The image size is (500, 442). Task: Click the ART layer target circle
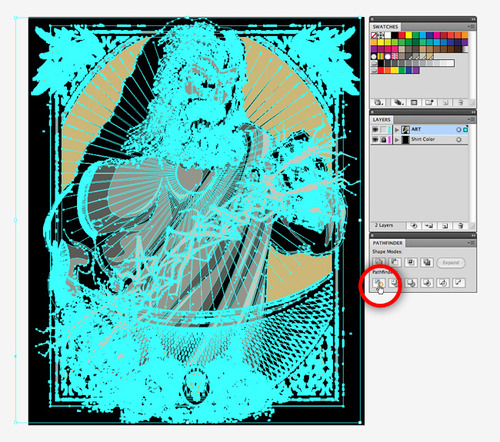[x=459, y=130]
